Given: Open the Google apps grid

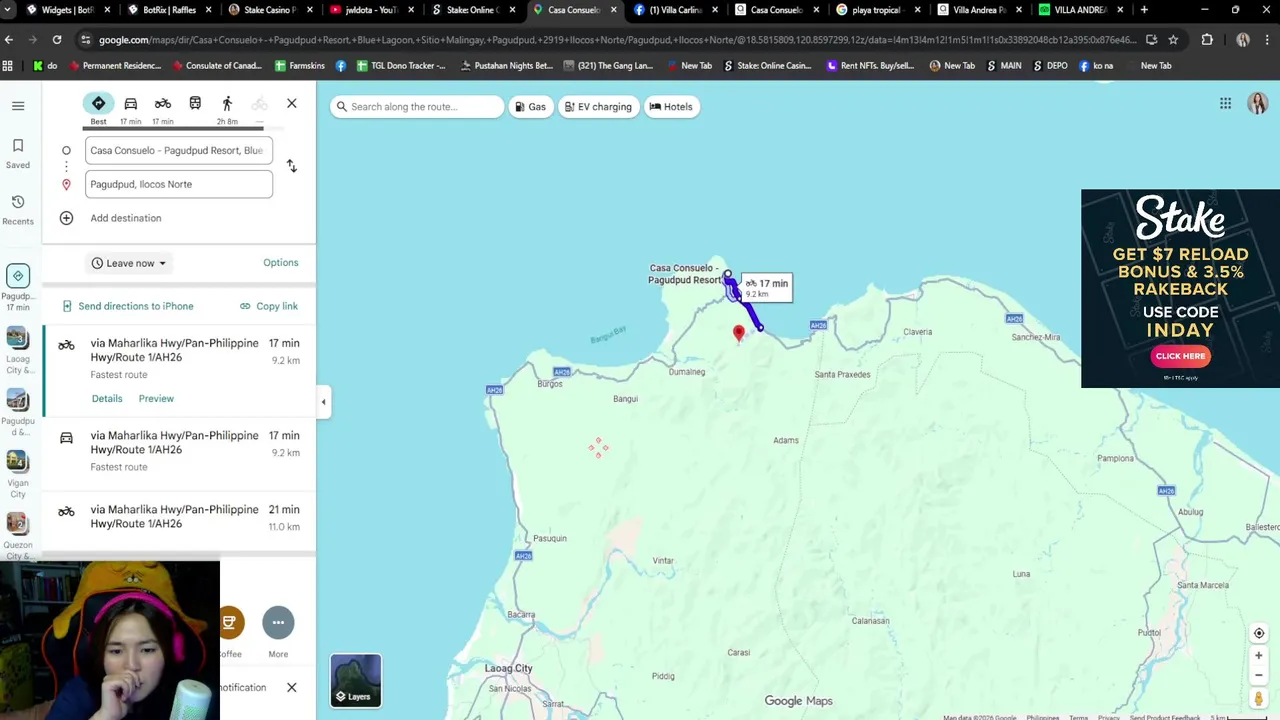Looking at the screenshot, I should pyautogui.click(x=1225, y=103).
